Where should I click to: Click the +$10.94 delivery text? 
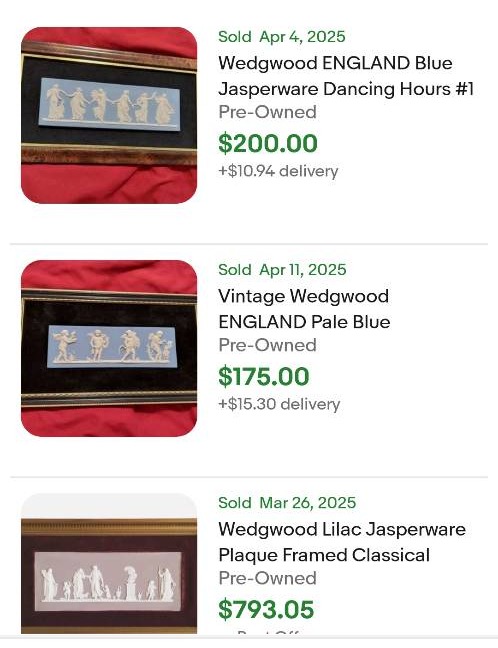coord(278,171)
